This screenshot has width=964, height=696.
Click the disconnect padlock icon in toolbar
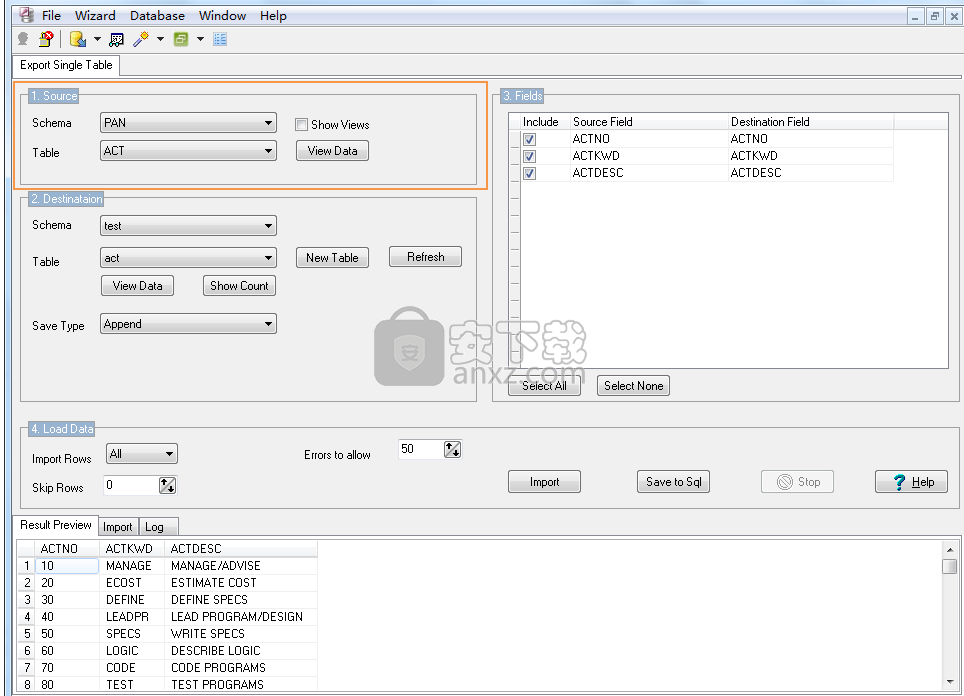tap(46, 39)
